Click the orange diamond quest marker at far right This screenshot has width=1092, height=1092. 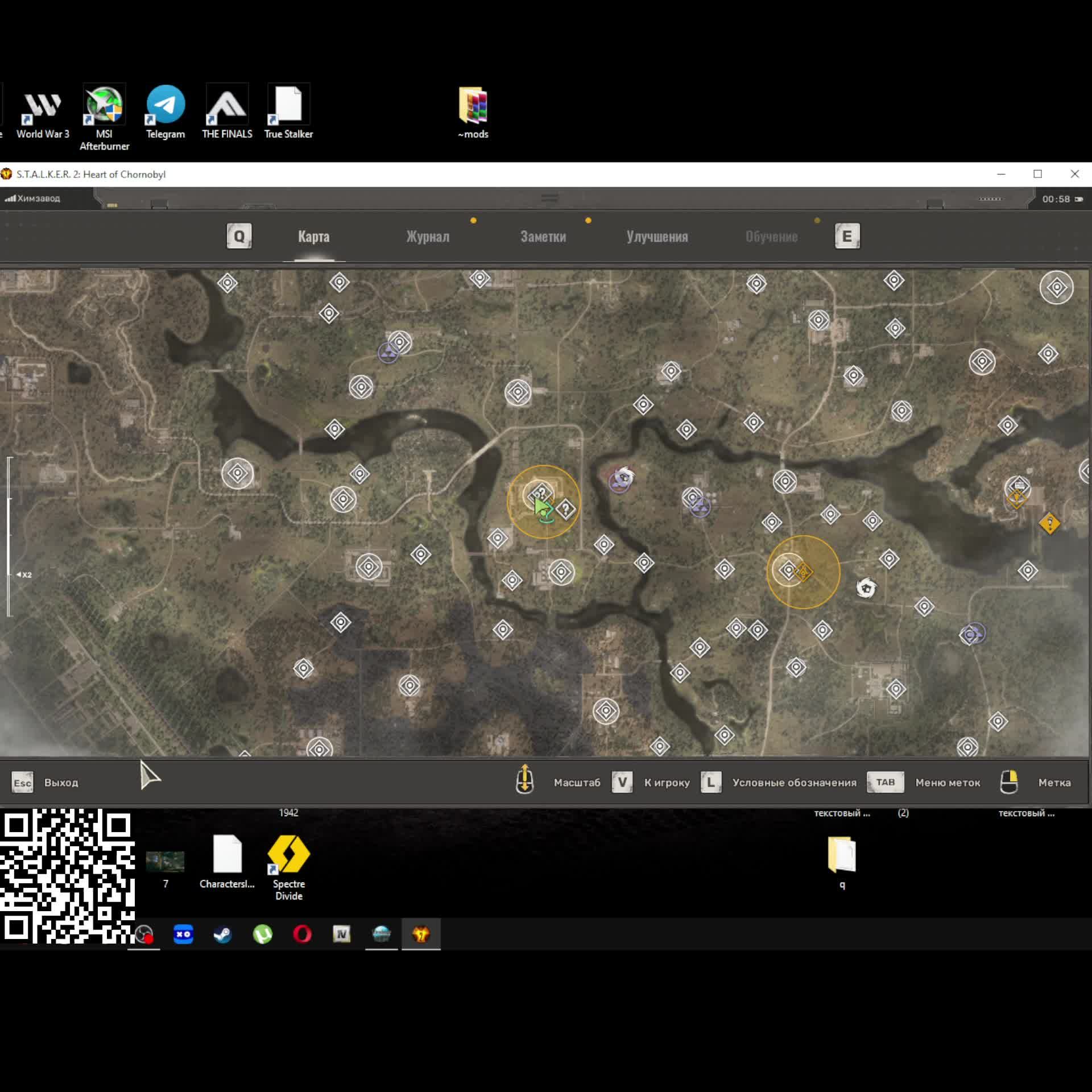click(x=1049, y=523)
